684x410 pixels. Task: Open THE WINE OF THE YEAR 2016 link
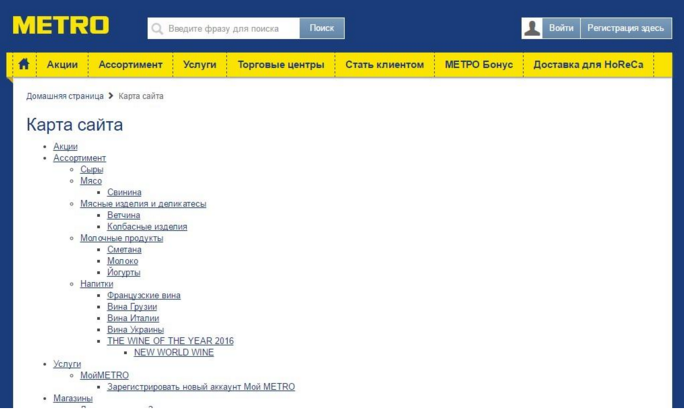pos(171,341)
